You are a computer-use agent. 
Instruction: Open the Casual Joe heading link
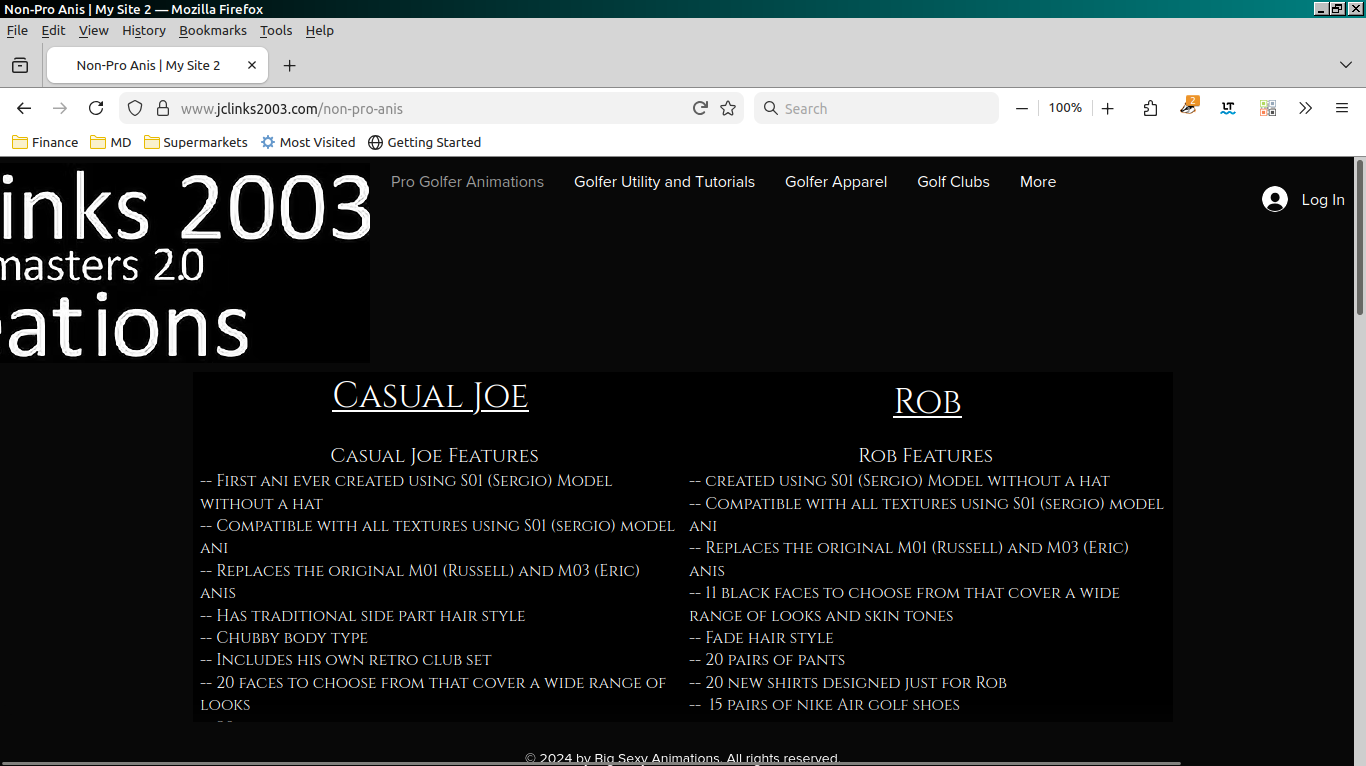point(430,396)
